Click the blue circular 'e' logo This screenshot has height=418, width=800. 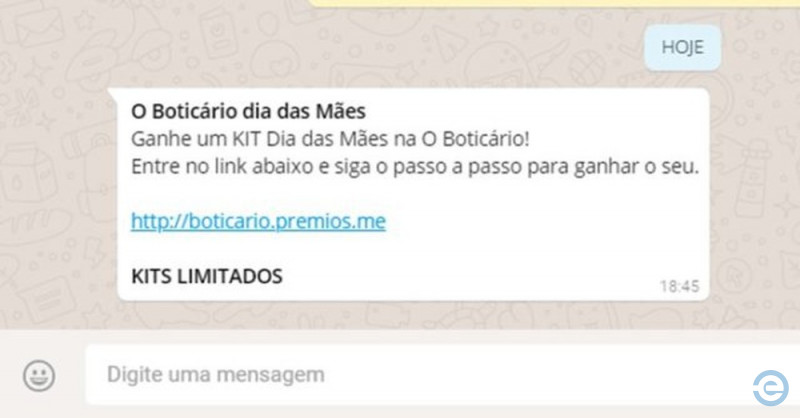pos(771,388)
